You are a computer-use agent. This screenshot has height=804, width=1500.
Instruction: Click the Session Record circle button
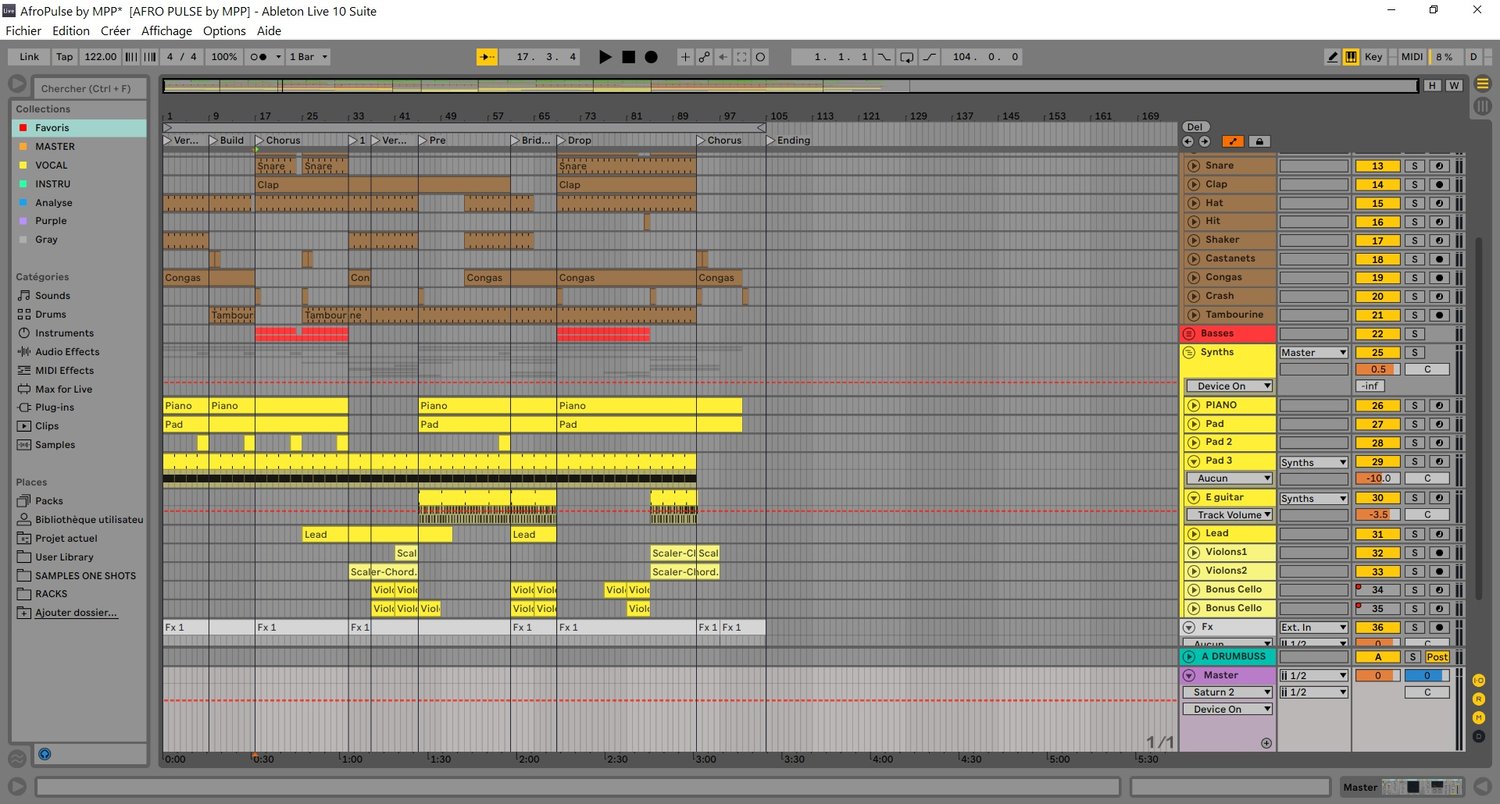click(x=761, y=57)
